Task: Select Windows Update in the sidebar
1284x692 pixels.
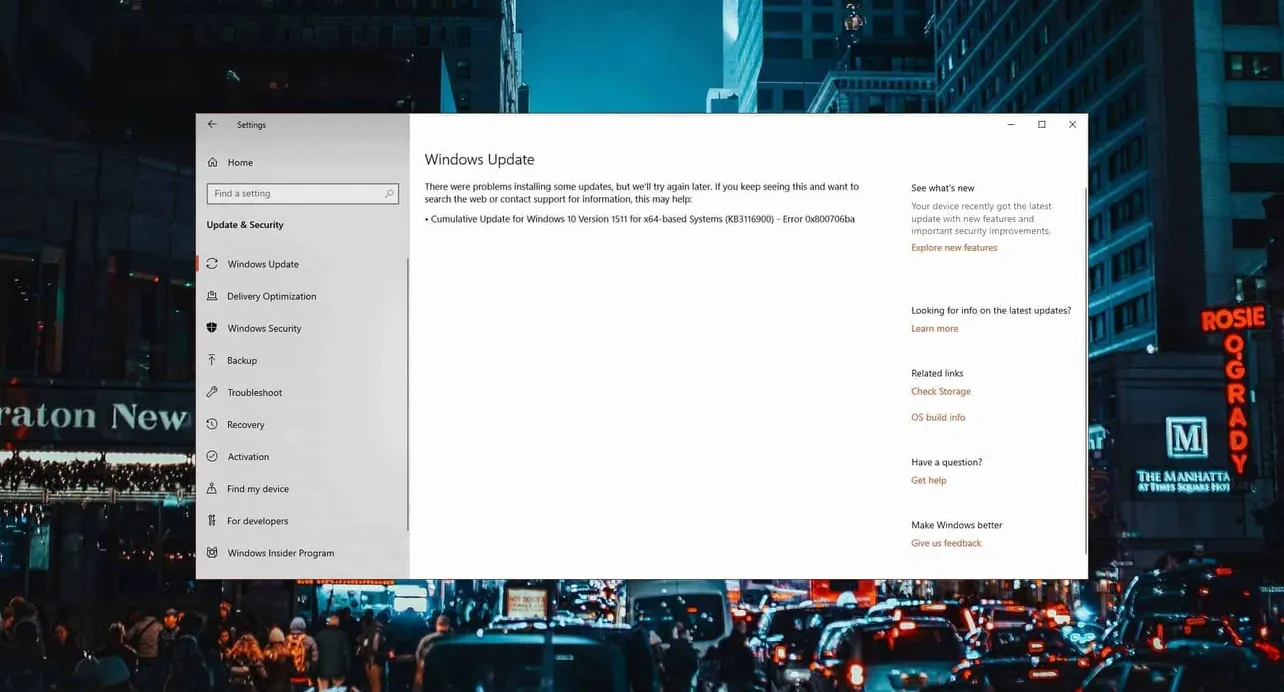Action: coord(263,264)
